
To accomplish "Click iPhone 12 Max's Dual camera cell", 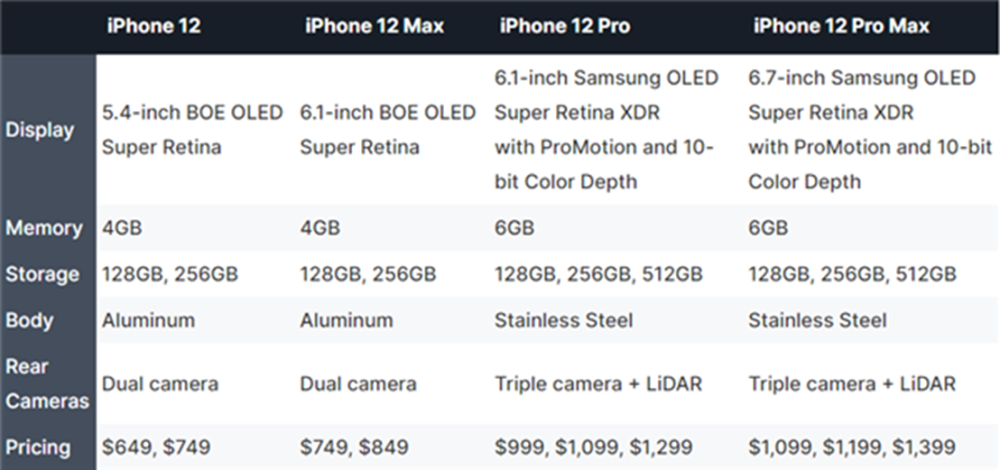I will pos(358,384).
